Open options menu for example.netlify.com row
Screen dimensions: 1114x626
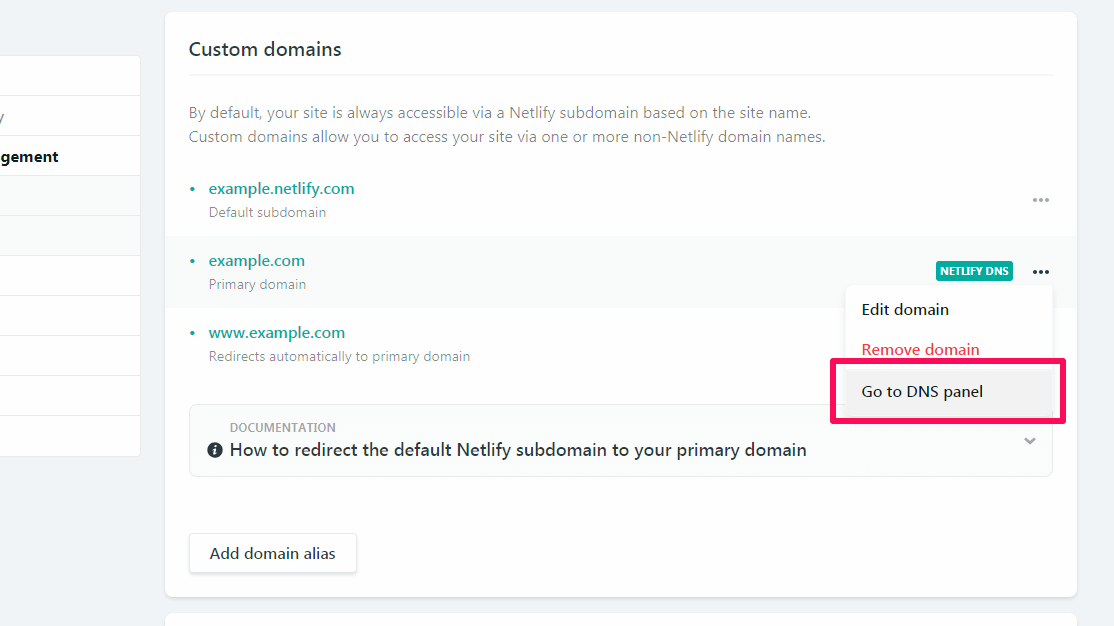tap(1040, 199)
